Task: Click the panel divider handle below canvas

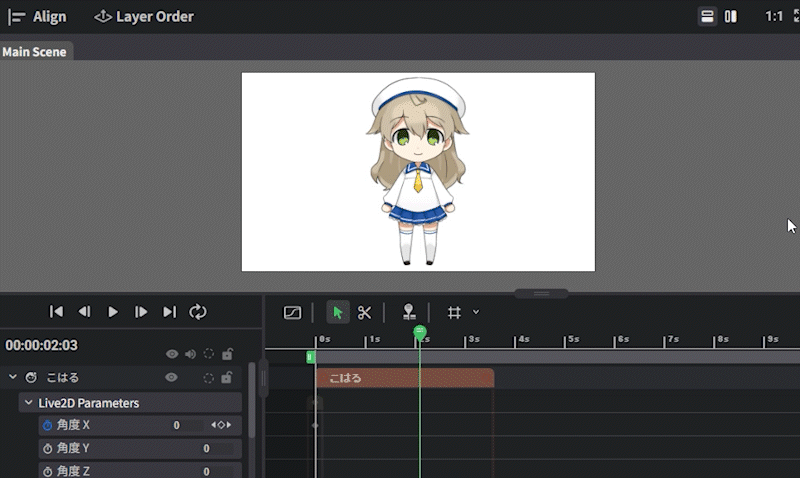Action: click(541, 293)
